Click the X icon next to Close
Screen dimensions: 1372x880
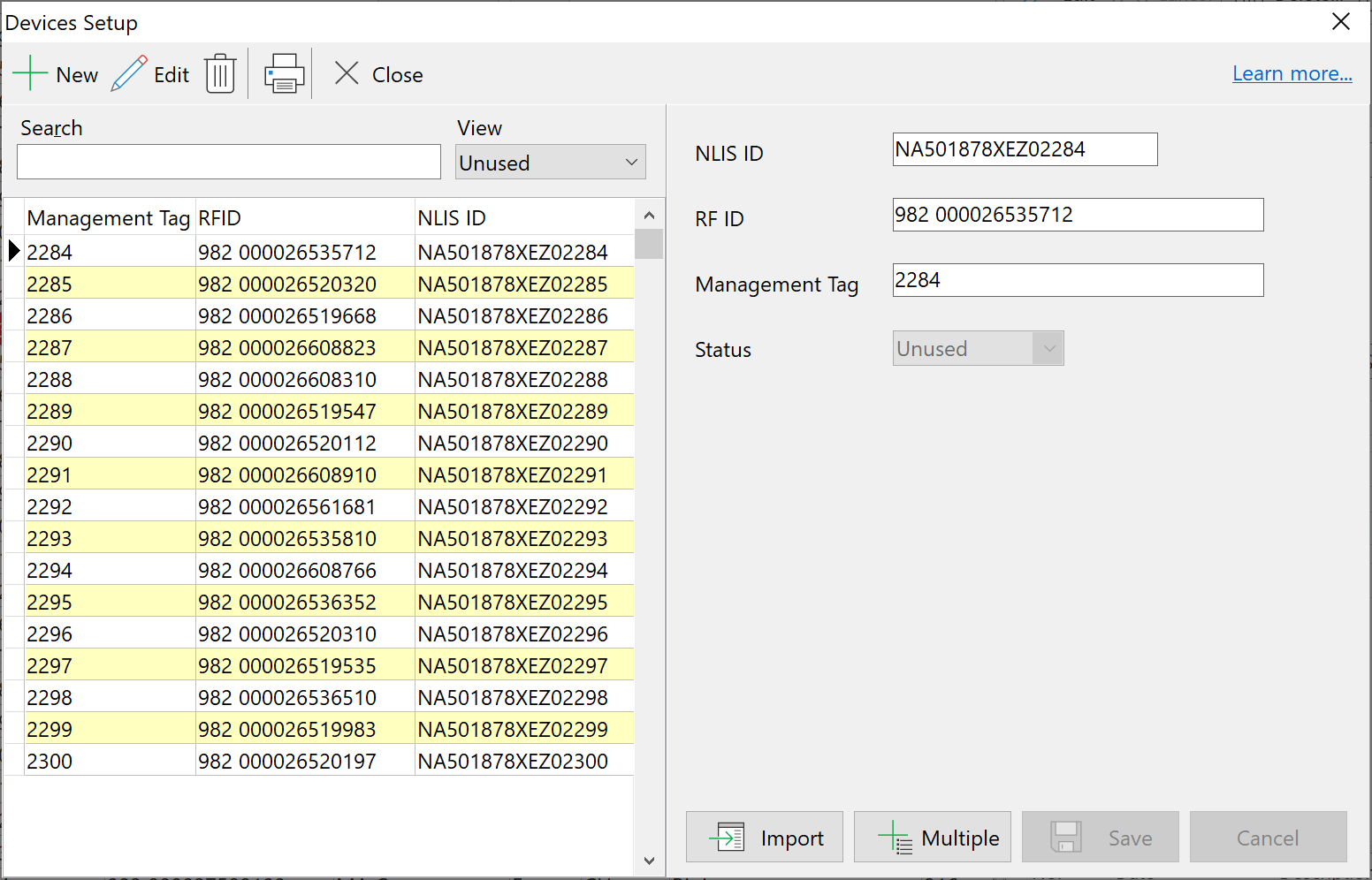click(x=347, y=73)
